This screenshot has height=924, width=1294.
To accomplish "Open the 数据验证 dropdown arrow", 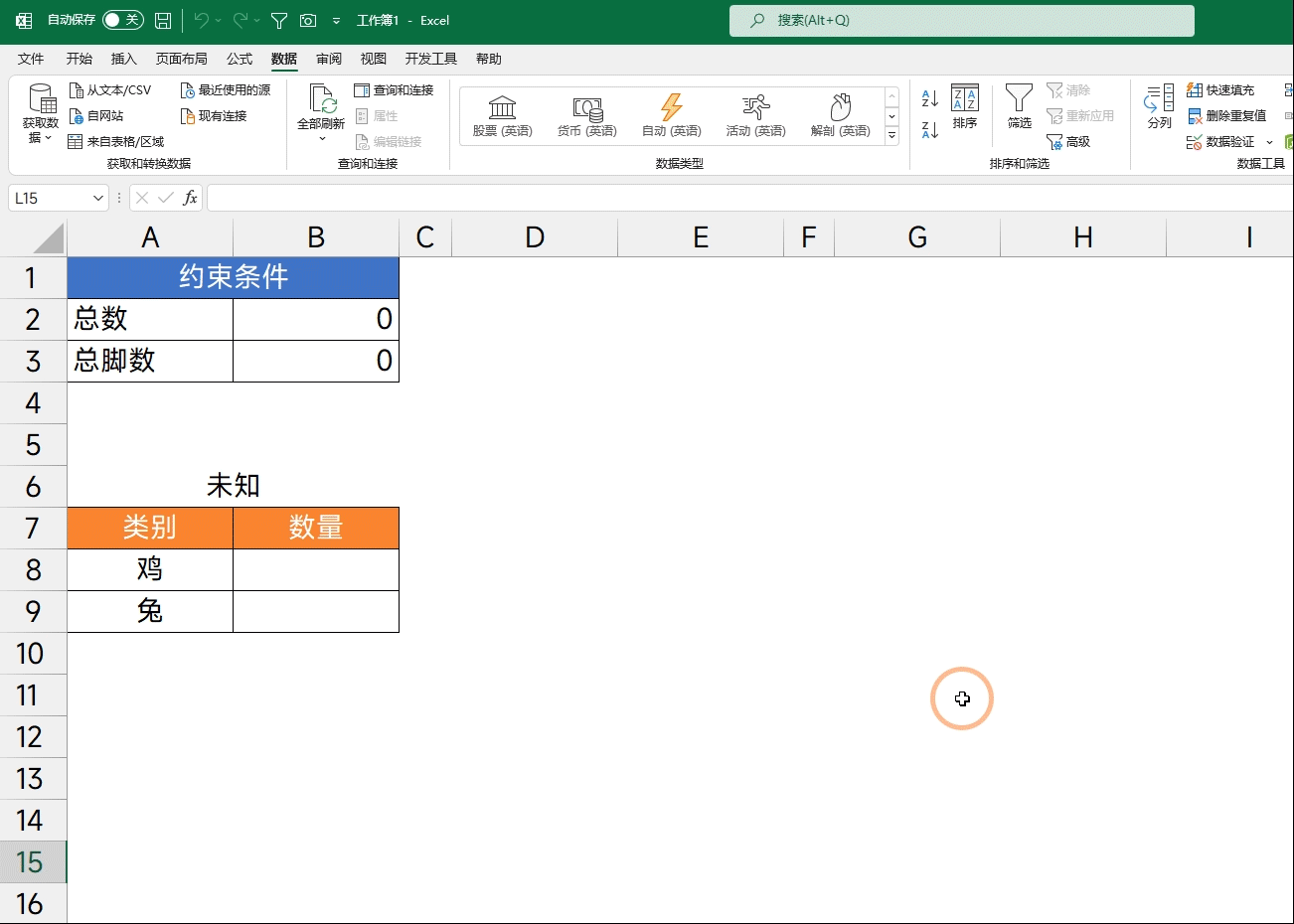I will [x=1269, y=141].
